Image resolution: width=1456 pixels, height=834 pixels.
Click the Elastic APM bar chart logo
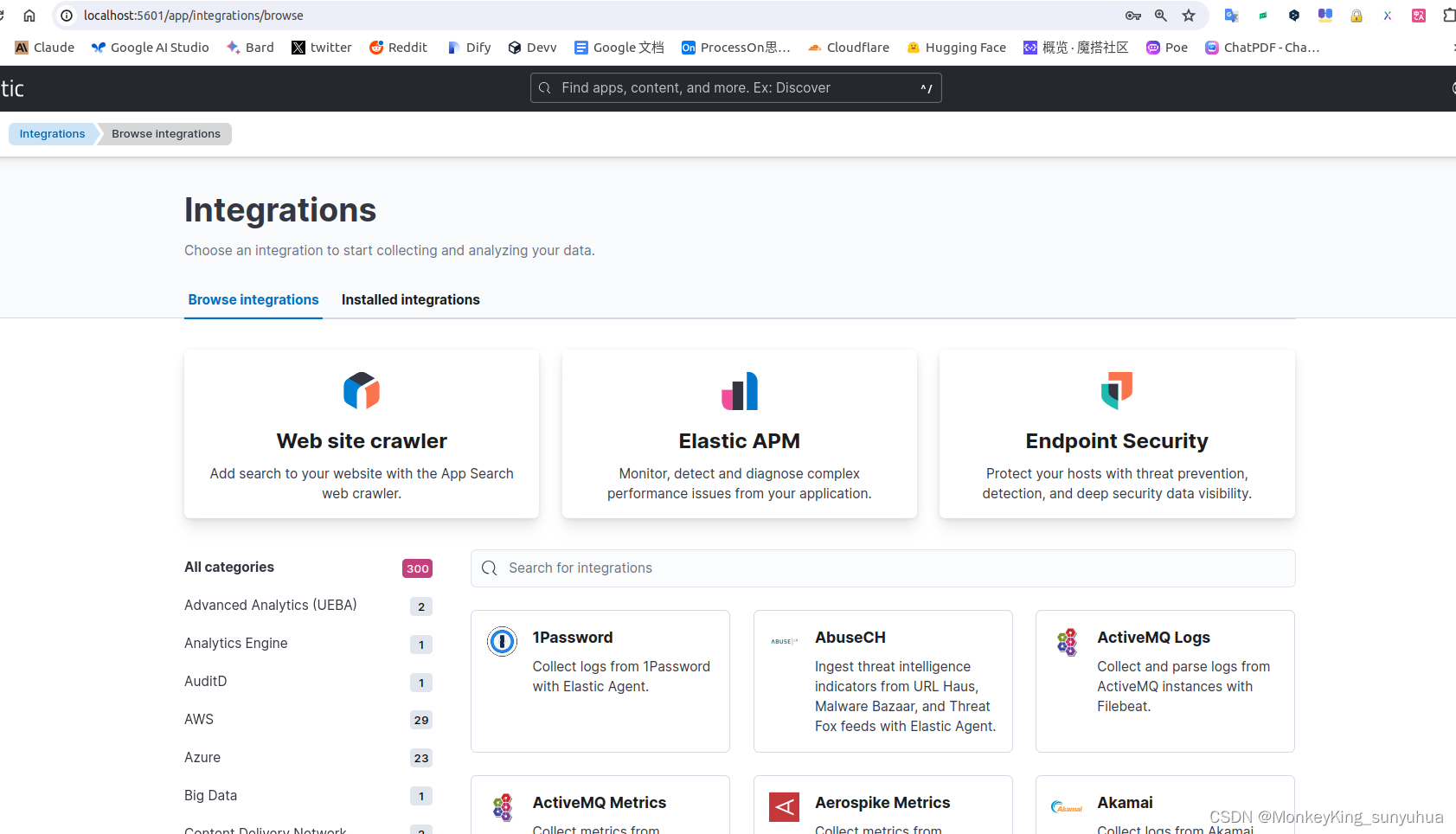pos(740,391)
